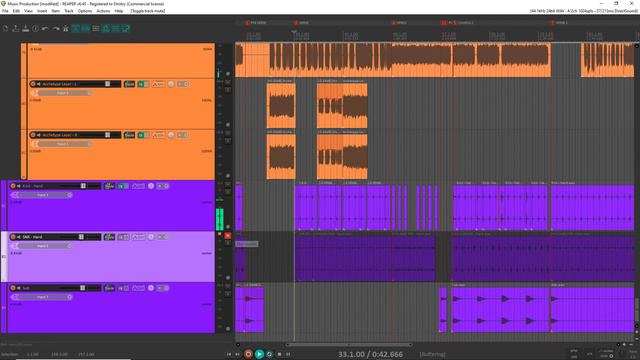Arm Kick - Hard track for recording
This screenshot has width=640, height=360.
point(13,186)
